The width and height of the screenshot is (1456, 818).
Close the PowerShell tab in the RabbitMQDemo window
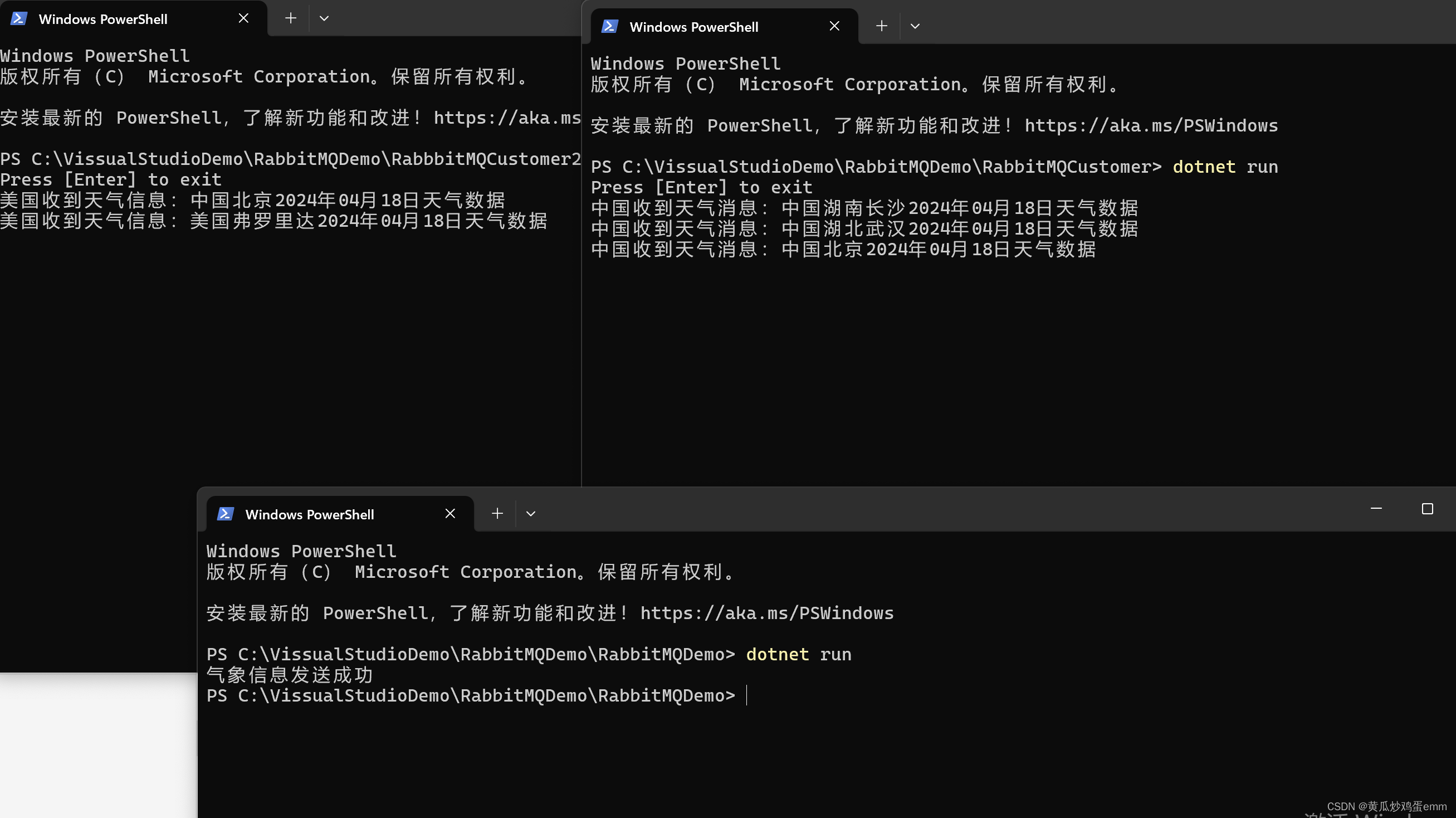(x=450, y=513)
